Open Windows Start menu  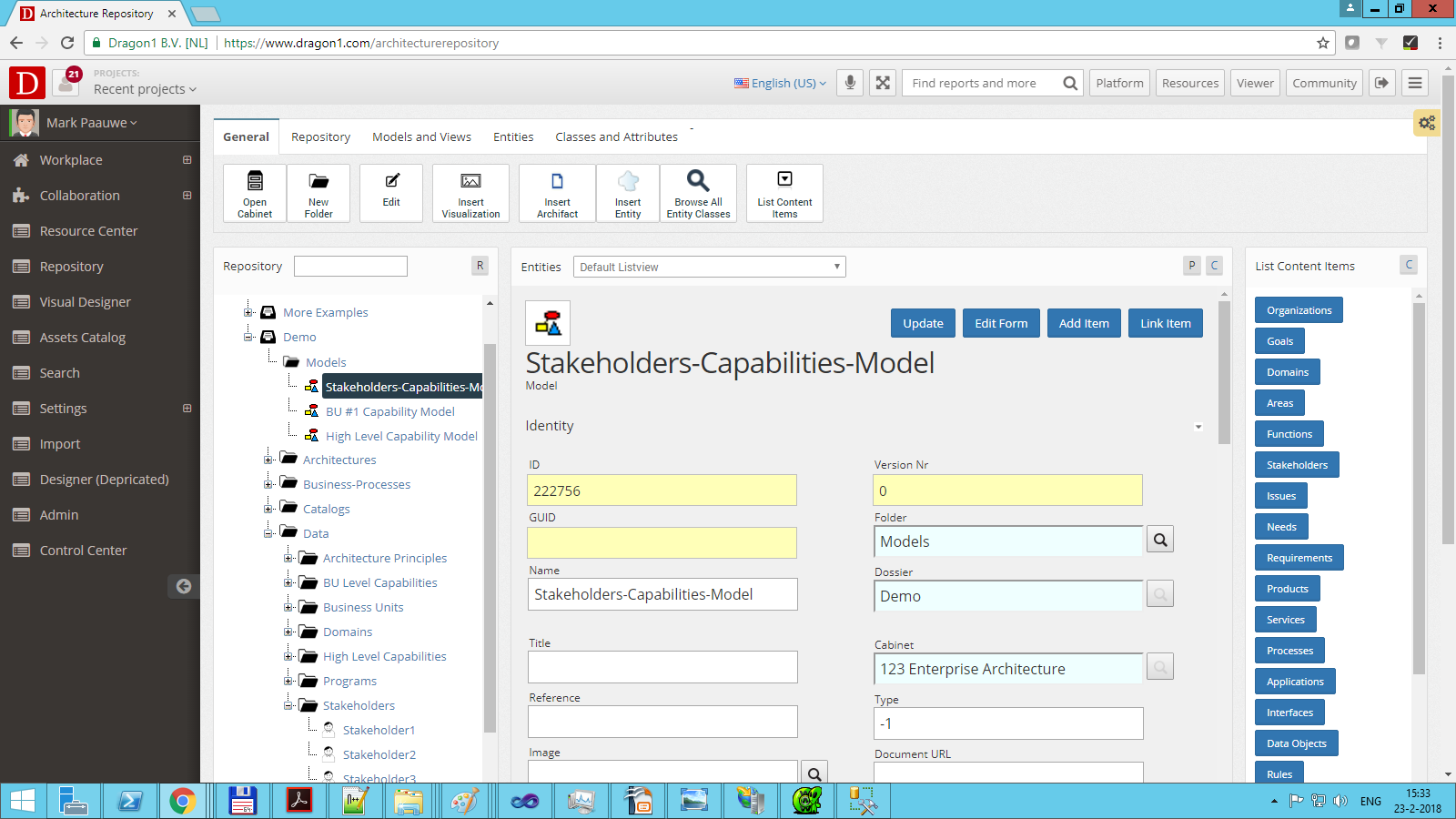point(22,801)
